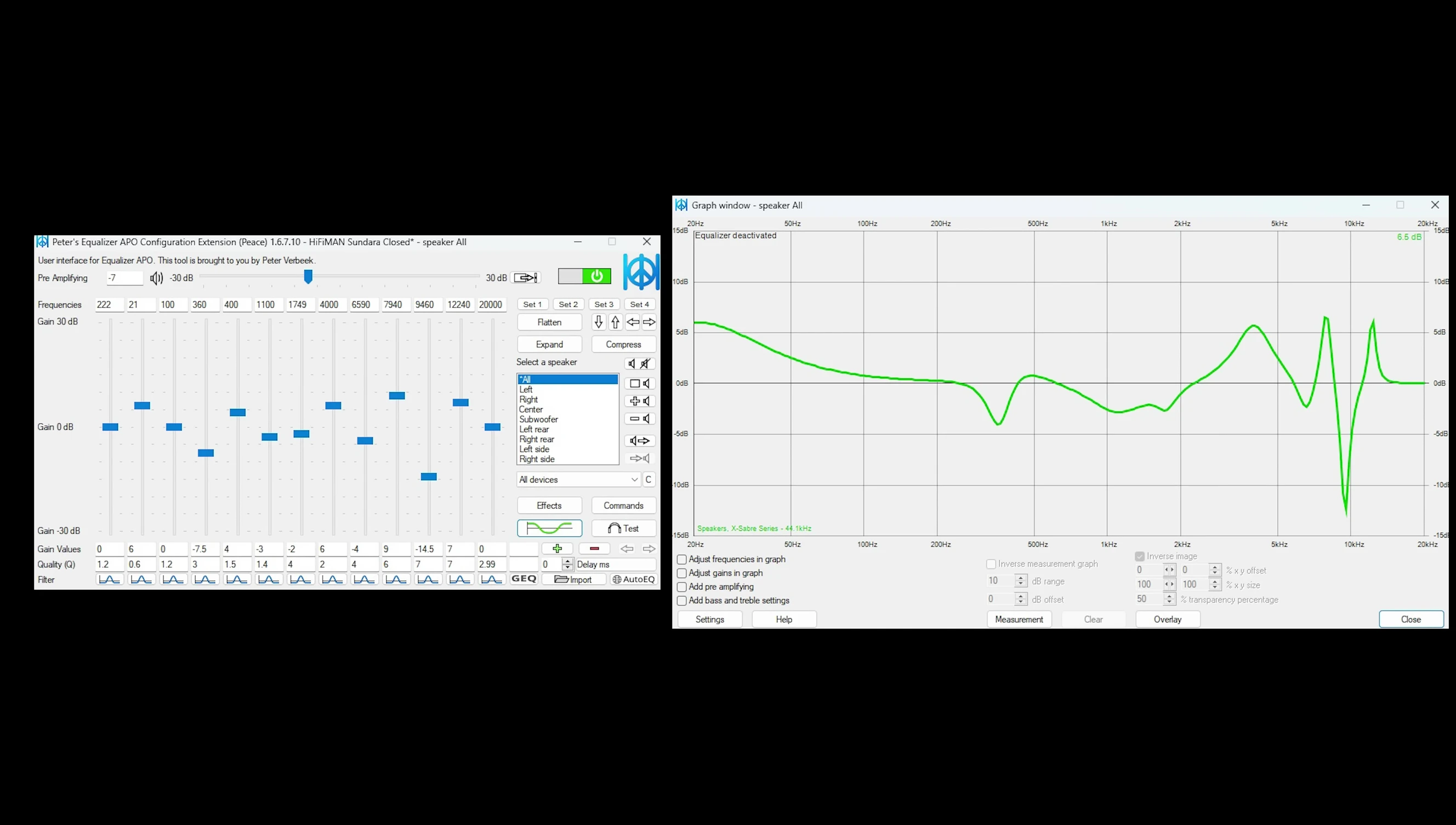Click the speaker with right arrow copy icon
1456x825 pixels.
pos(640,441)
